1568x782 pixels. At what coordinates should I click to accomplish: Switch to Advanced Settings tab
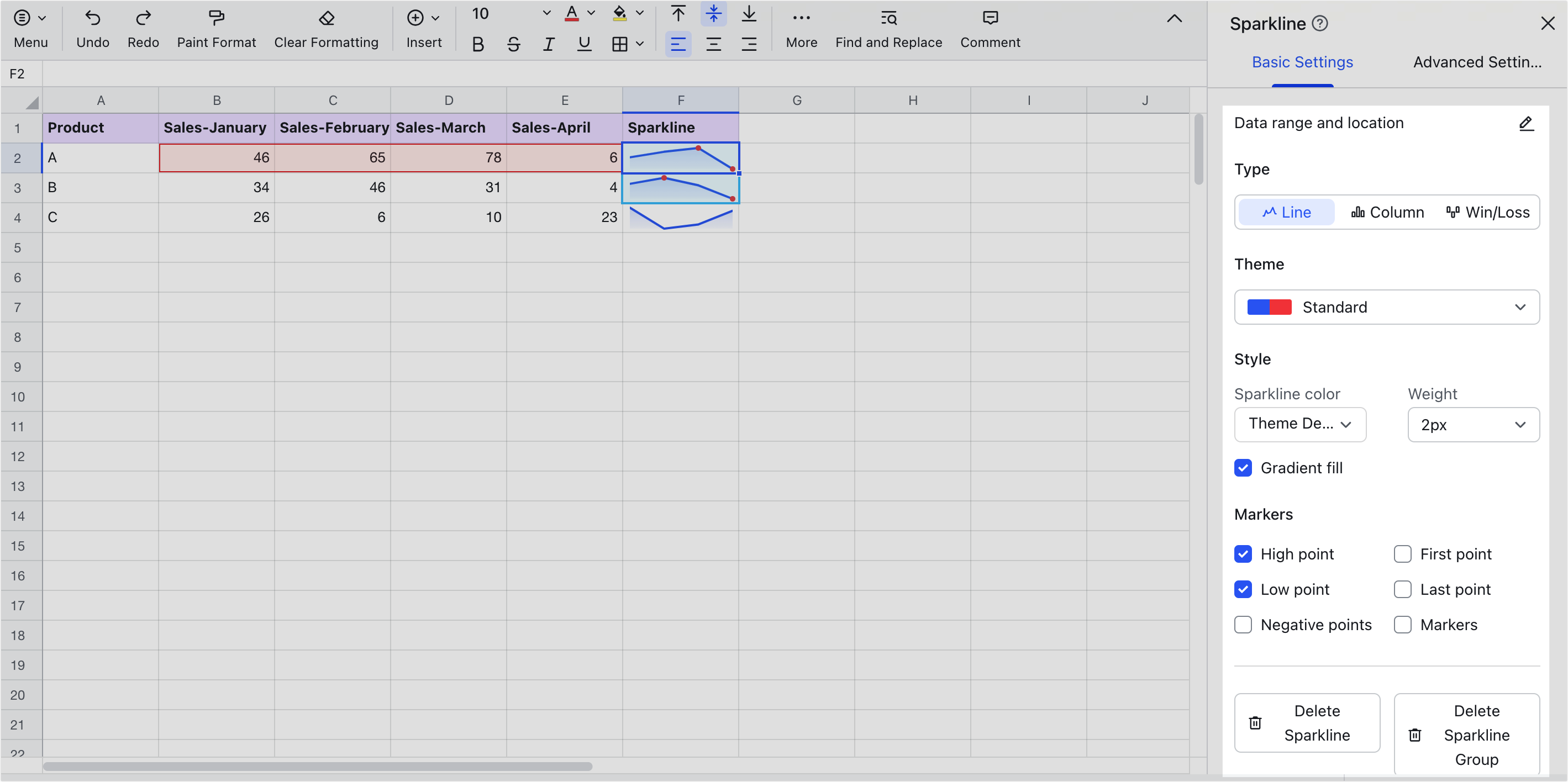[x=1477, y=61]
